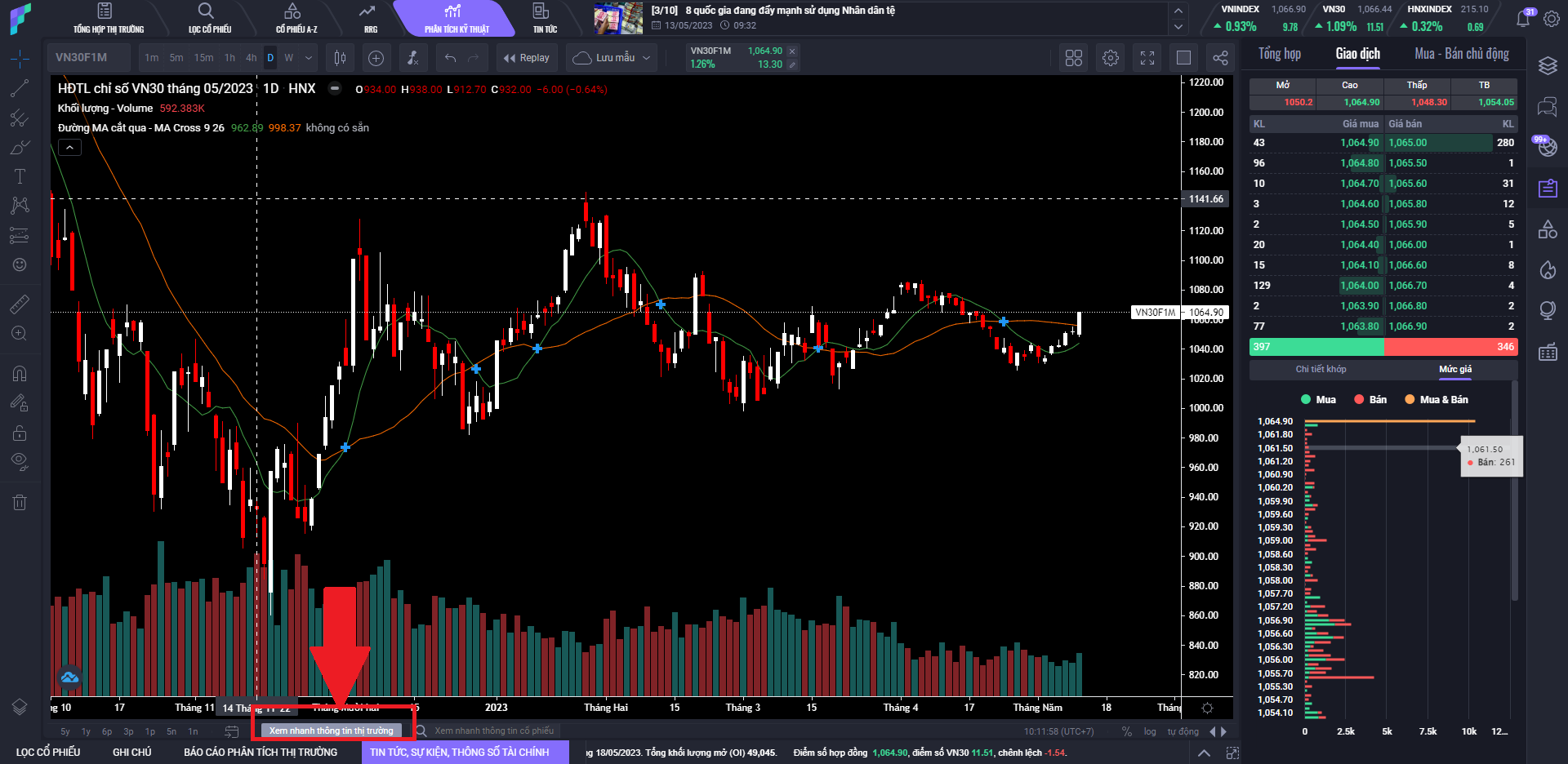Open the notifications bell icon
Viewport: 1568px width, 764px height.
(x=1523, y=18)
